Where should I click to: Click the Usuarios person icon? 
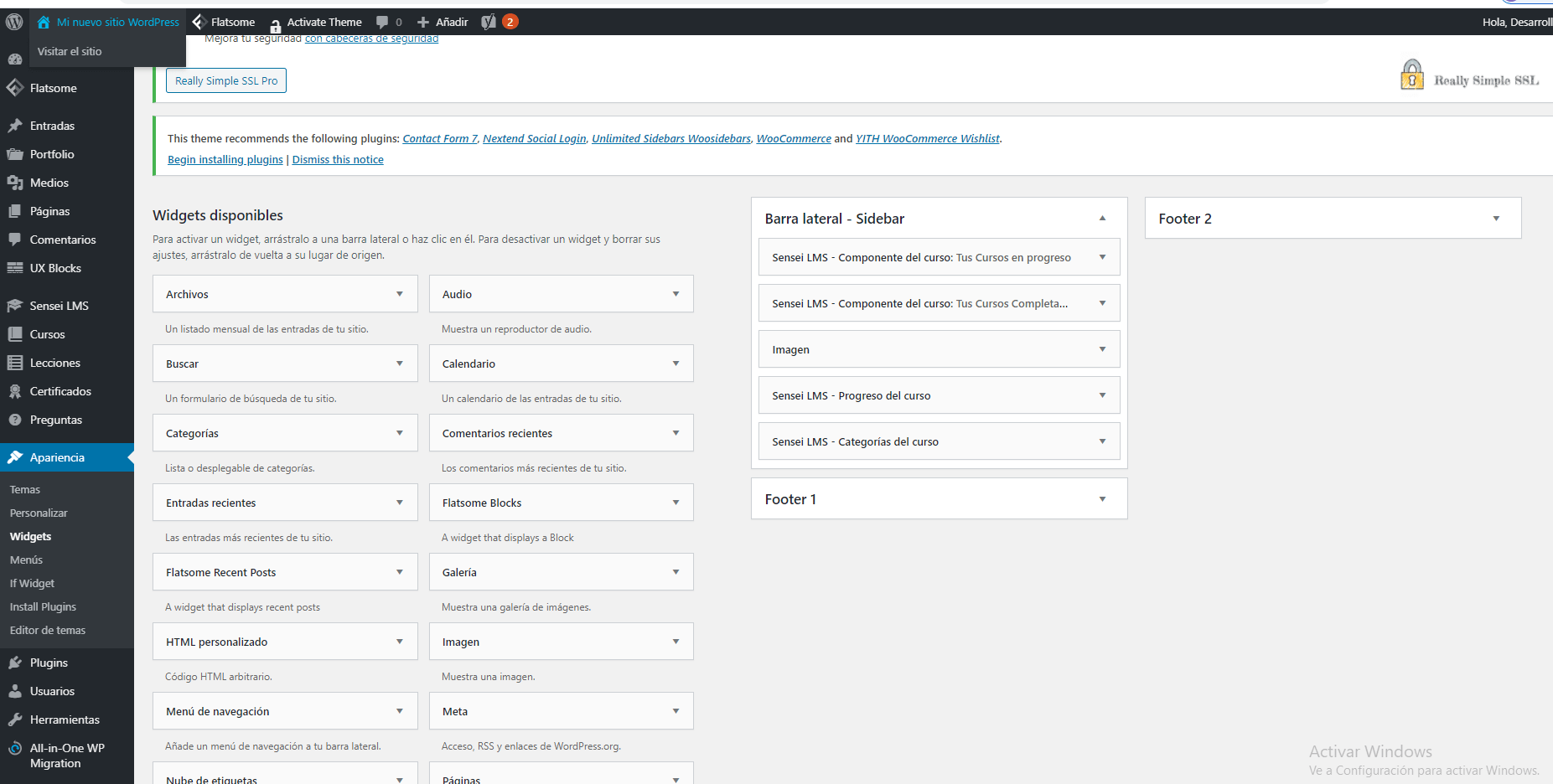[x=14, y=691]
